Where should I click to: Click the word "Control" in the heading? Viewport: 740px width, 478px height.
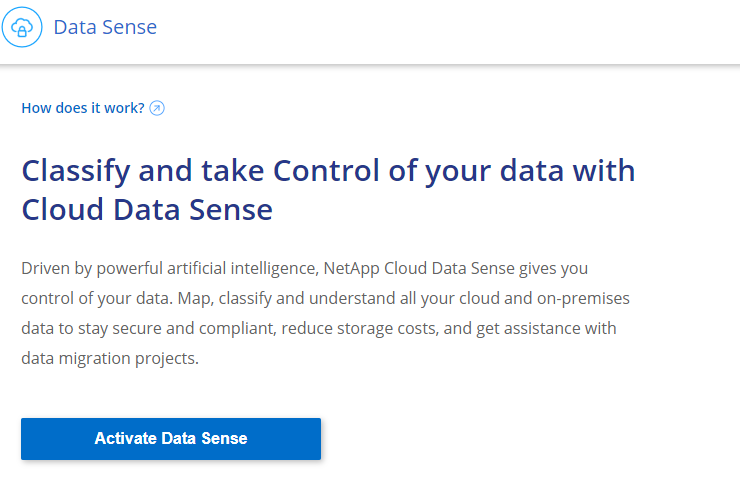pyautogui.click(x=327, y=170)
